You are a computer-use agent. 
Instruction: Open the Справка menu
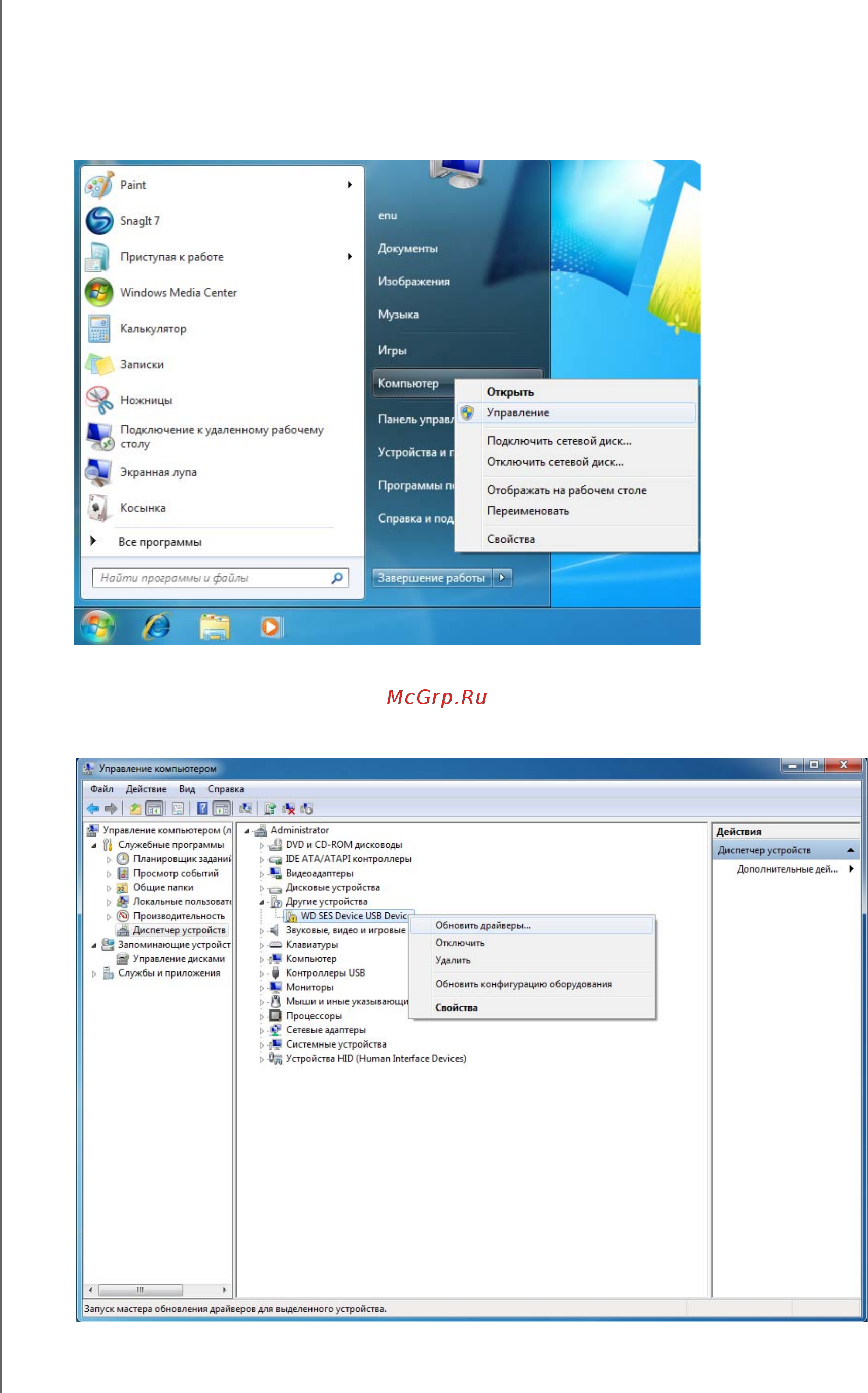(x=226, y=789)
